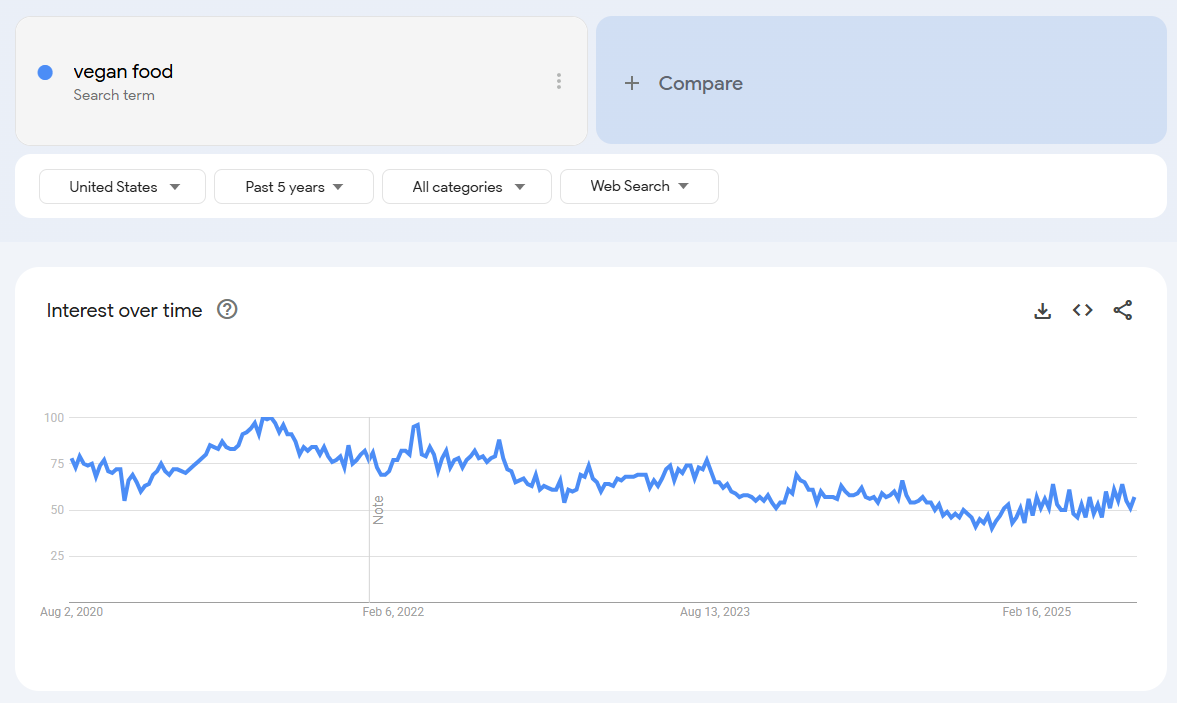This screenshot has height=703, width=1177.
Task: Click the Compare card to add term
Action: coord(881,80)
